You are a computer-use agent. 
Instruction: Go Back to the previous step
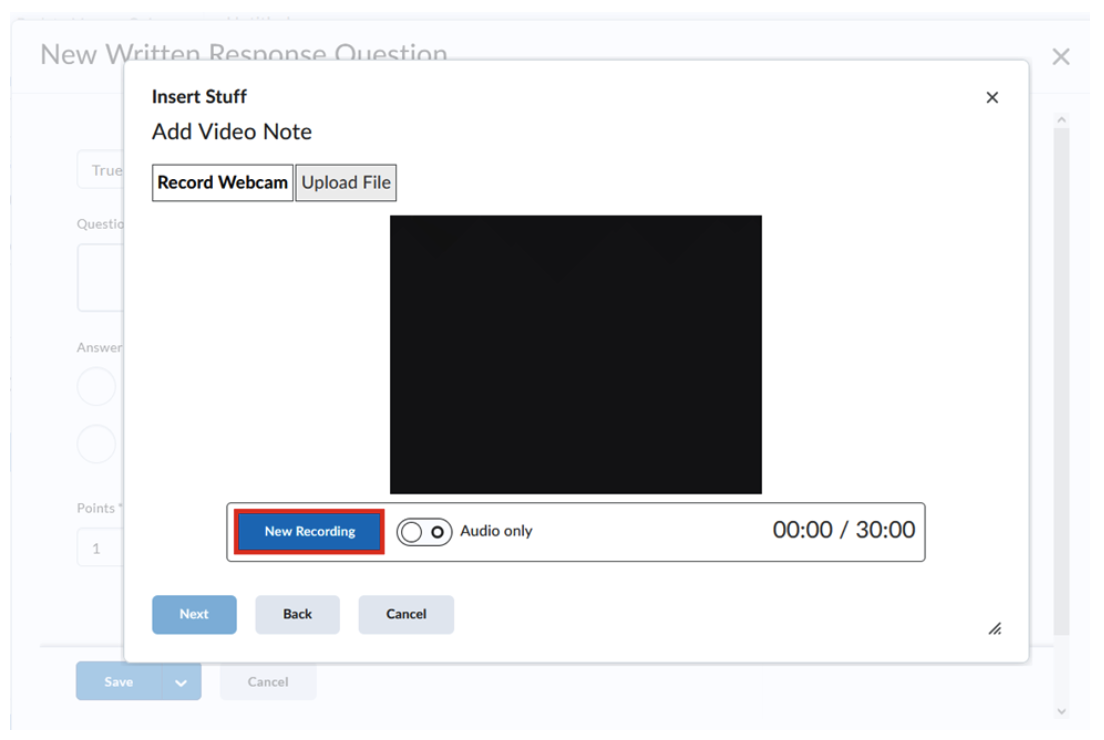[x=297, y=614]
